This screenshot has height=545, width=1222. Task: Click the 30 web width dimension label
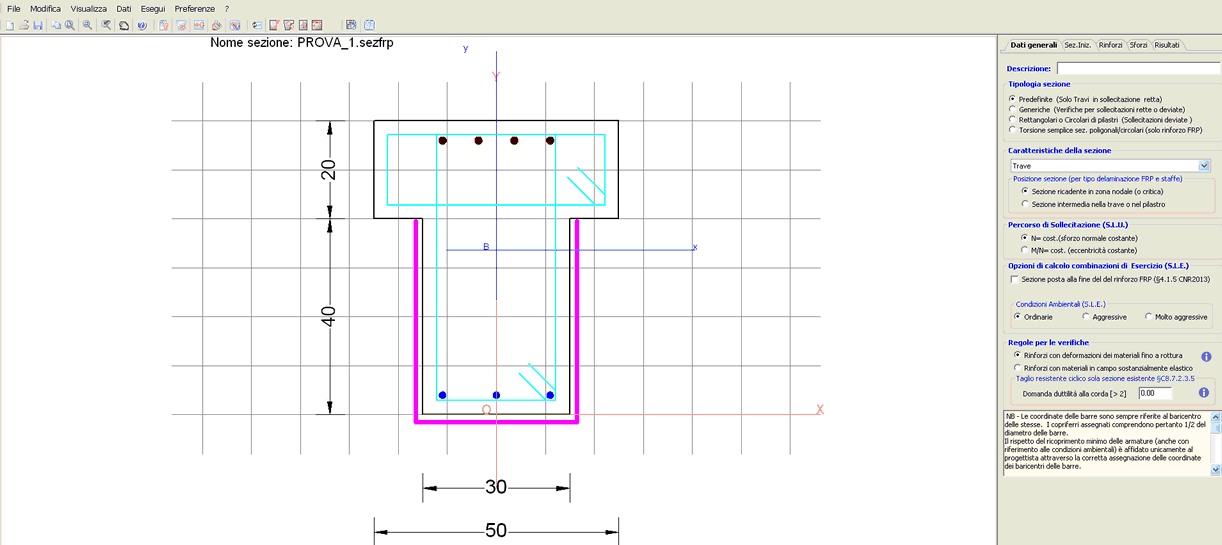[x=496, y=488]
